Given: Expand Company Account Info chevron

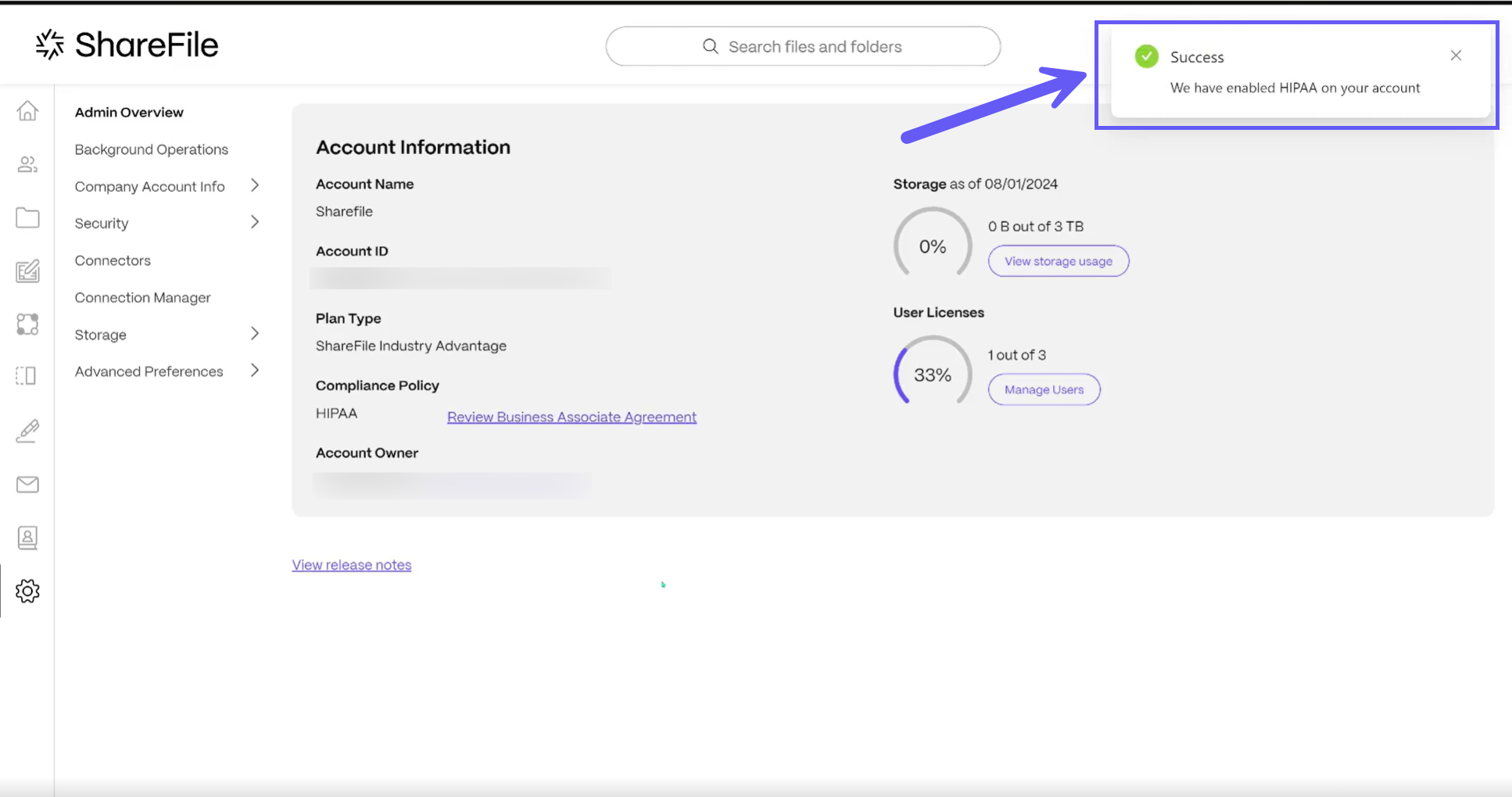Looking at the screenshot, I should pyautogui.click(x=255, y=185).
